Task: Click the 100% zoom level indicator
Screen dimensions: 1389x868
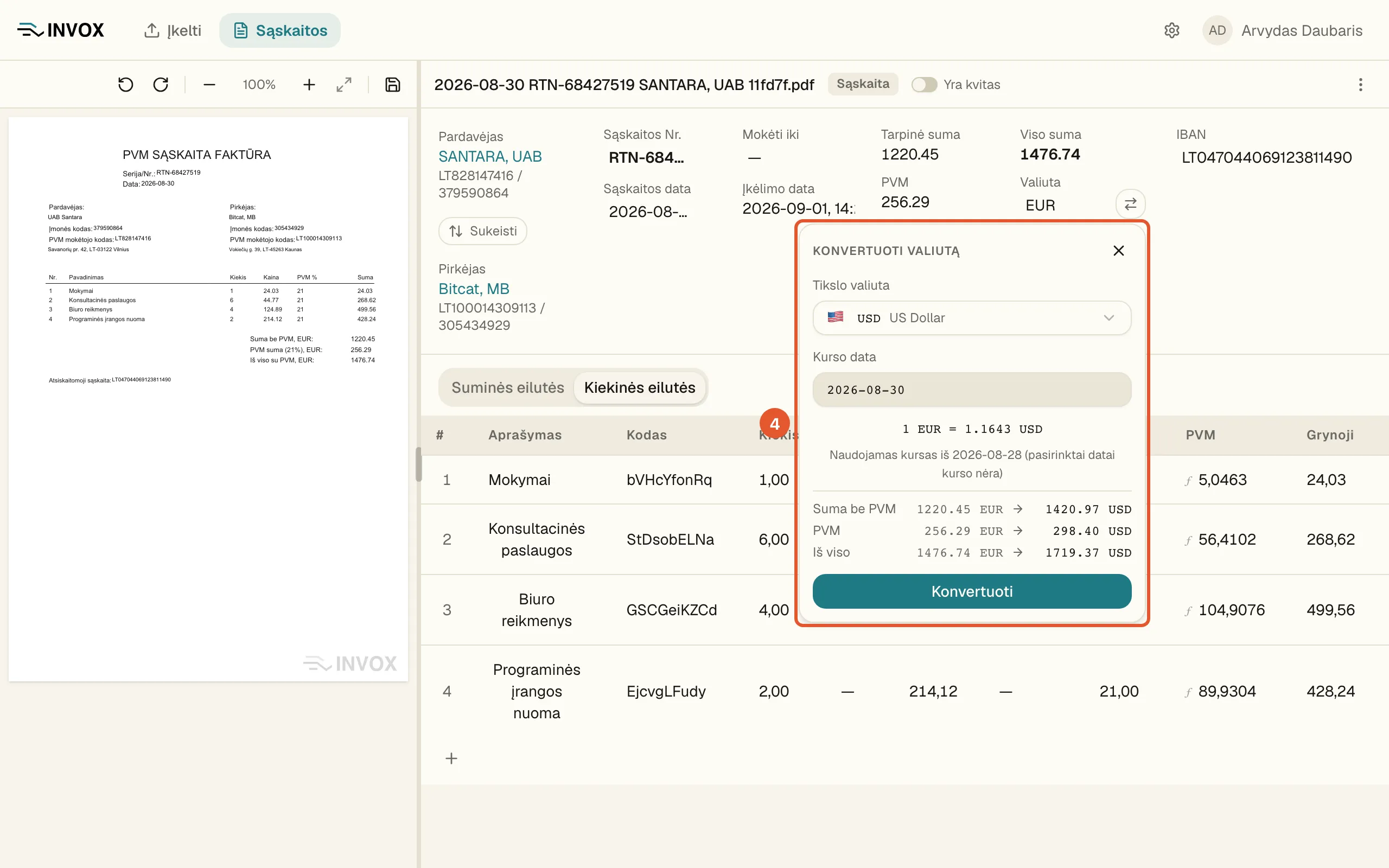Action: pyautogui.click(x=259, y=85)
